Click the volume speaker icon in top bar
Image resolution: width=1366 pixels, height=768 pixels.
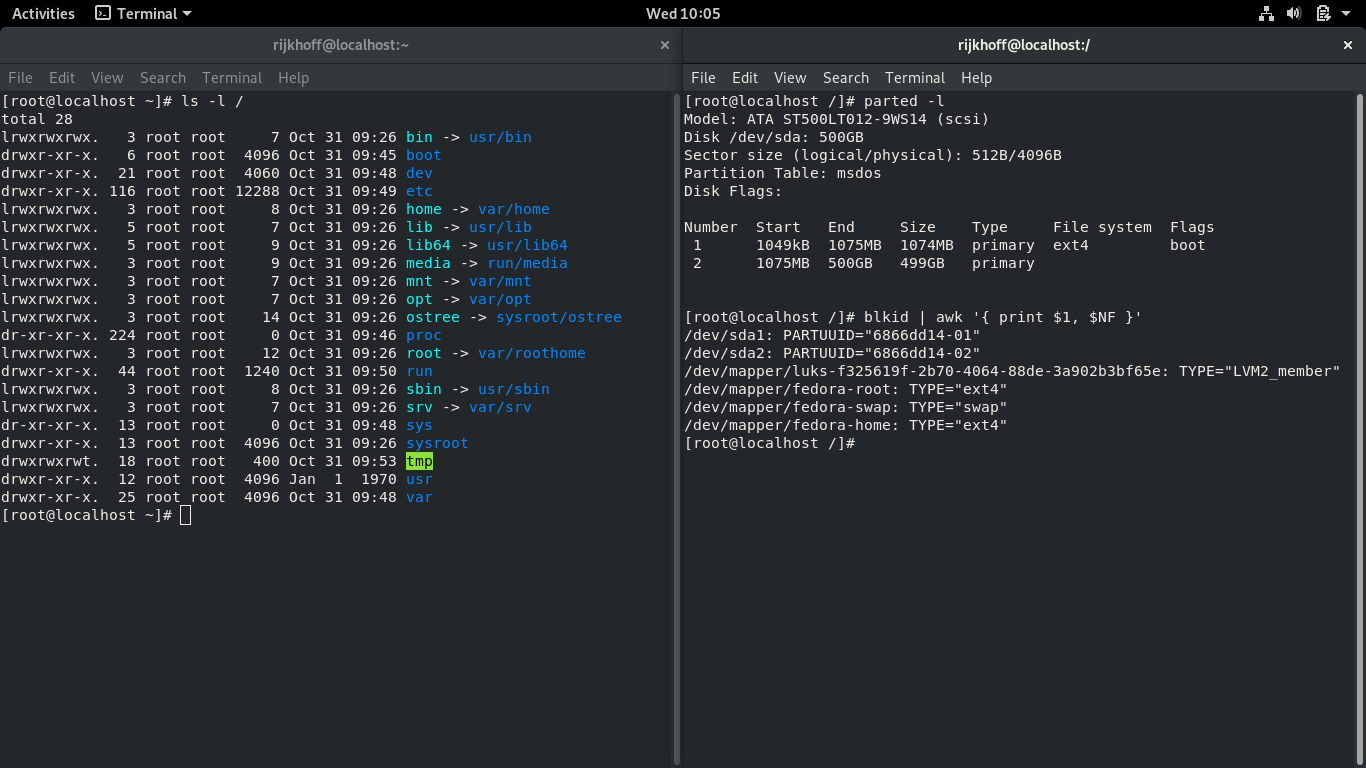click(1294, 13)
